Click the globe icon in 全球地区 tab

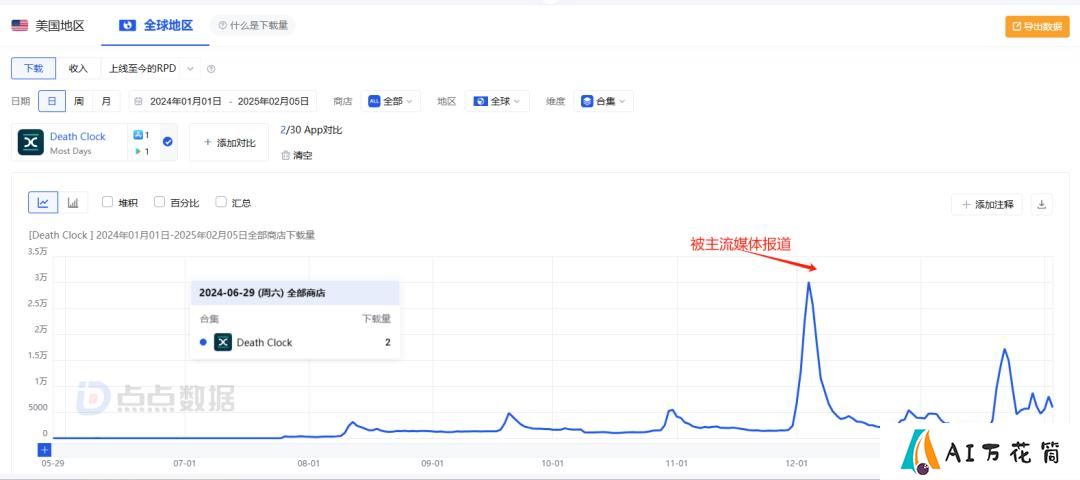coord(127,25)
